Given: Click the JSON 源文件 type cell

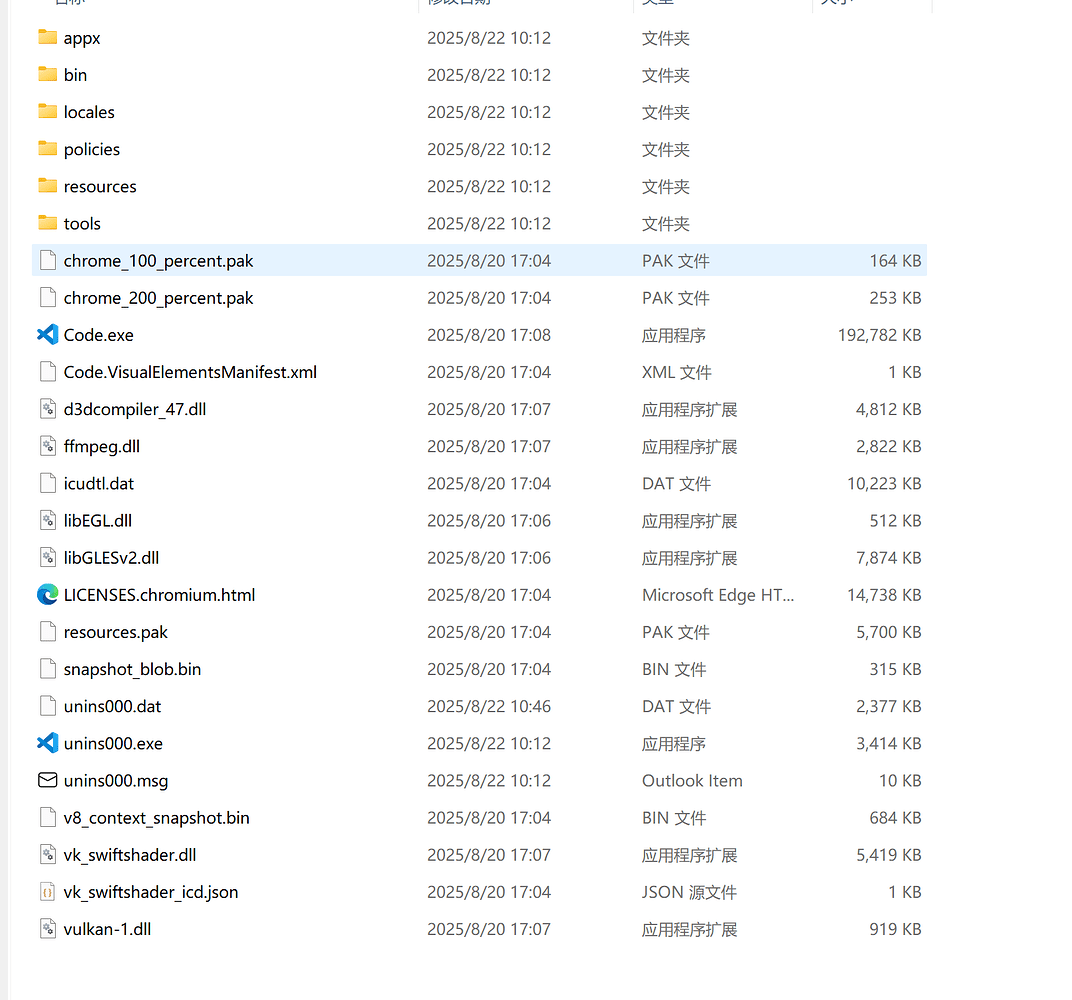Looking at the screenshot, I should point(689,892).
